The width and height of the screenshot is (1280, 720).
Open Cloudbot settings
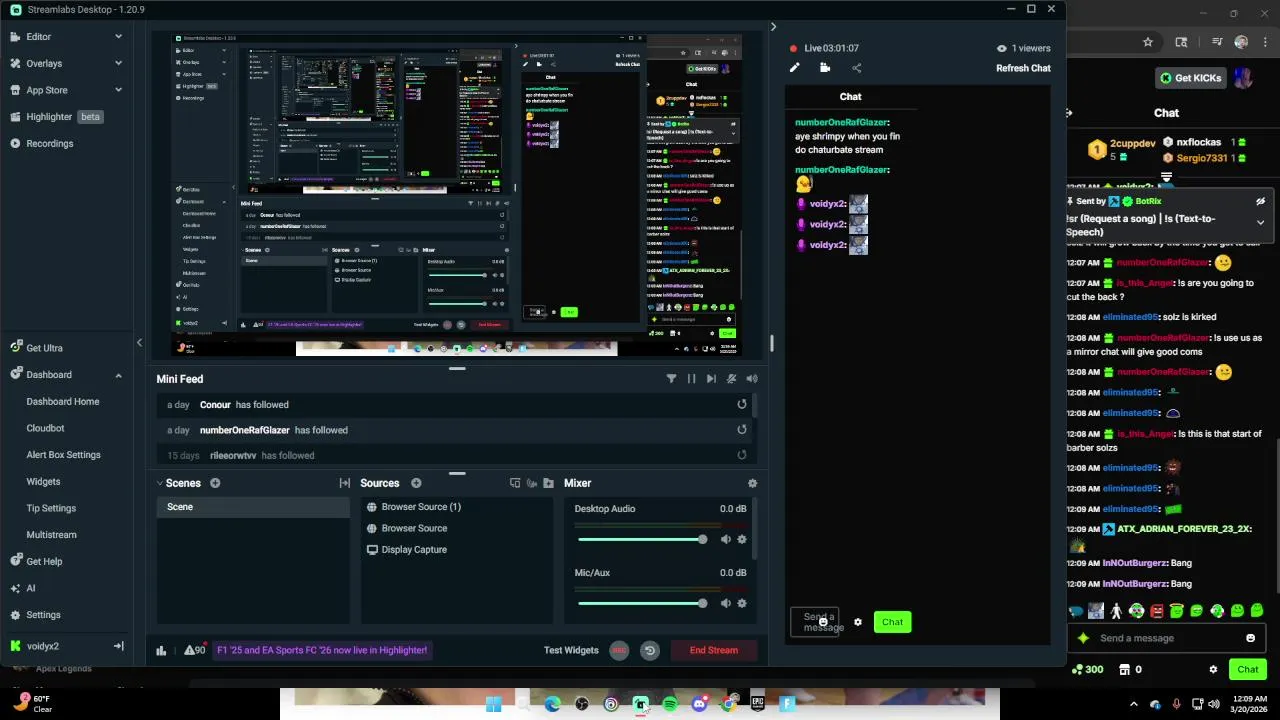[x=45, y=428]
